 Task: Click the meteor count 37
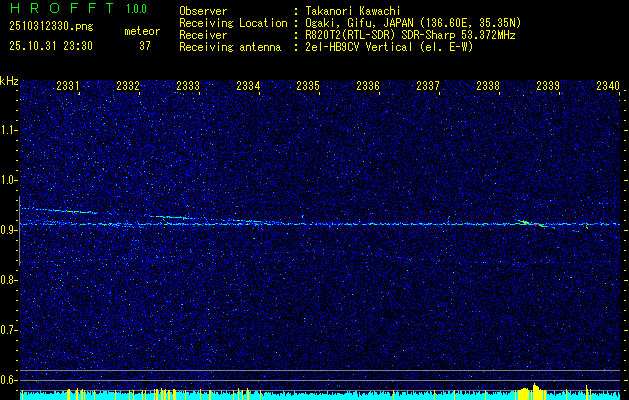[145, 46]
